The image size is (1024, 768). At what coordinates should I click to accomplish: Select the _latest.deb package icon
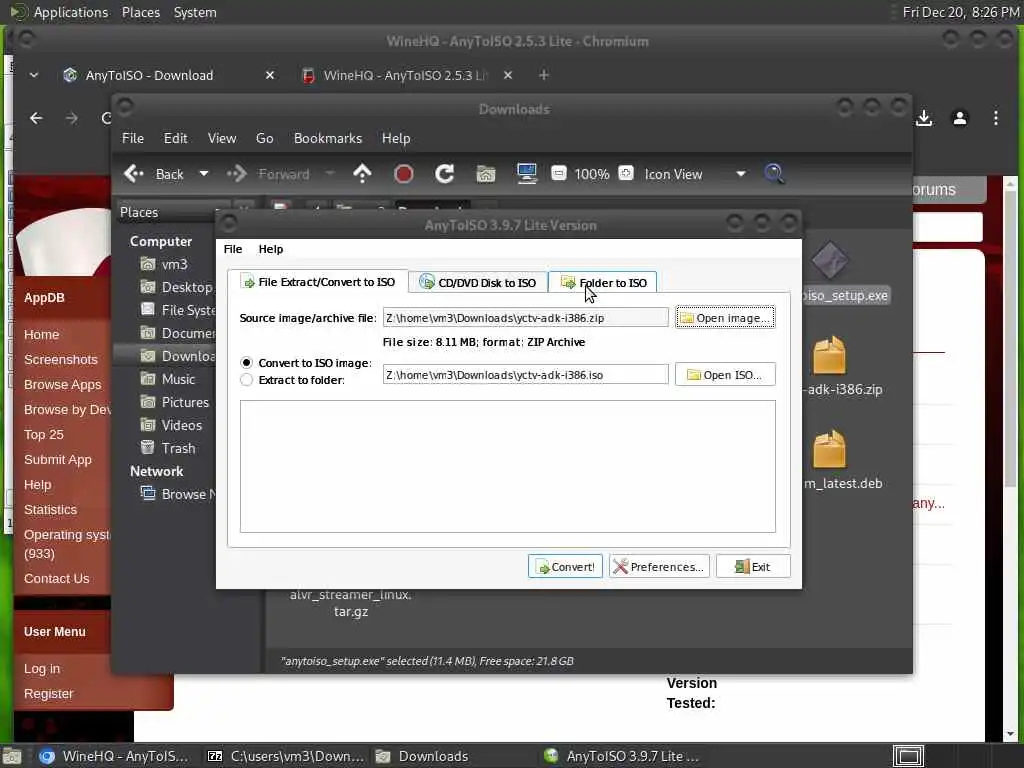pos(829,449)
